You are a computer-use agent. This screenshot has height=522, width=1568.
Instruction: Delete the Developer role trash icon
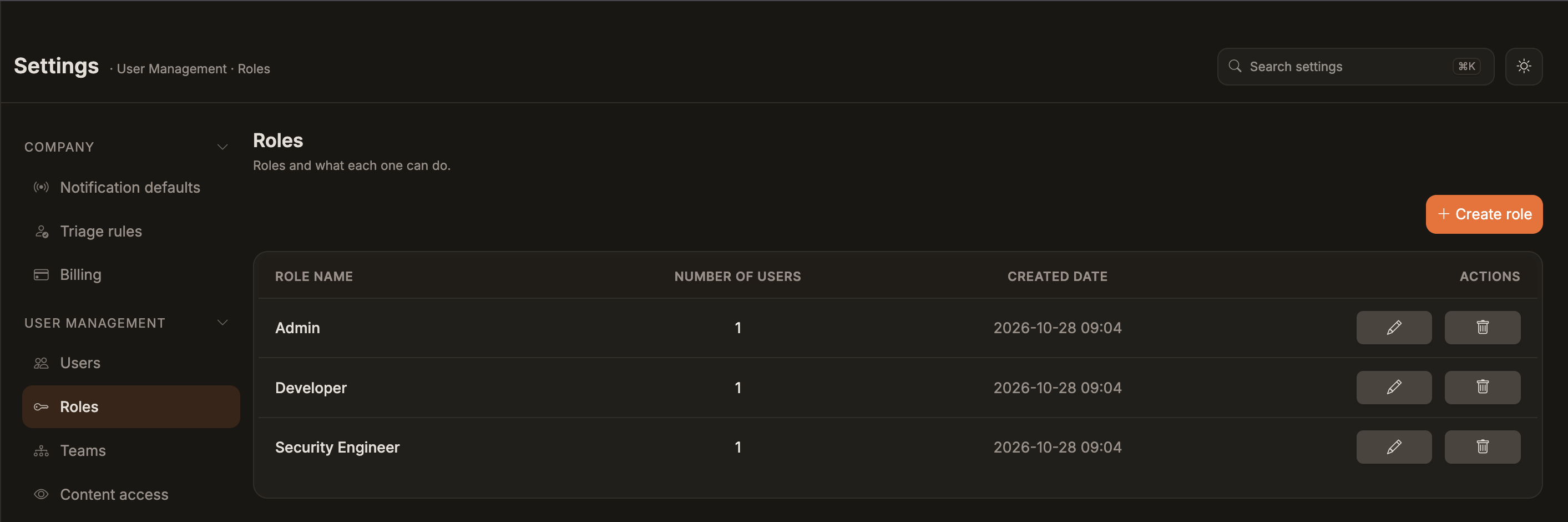[1482, 388]
